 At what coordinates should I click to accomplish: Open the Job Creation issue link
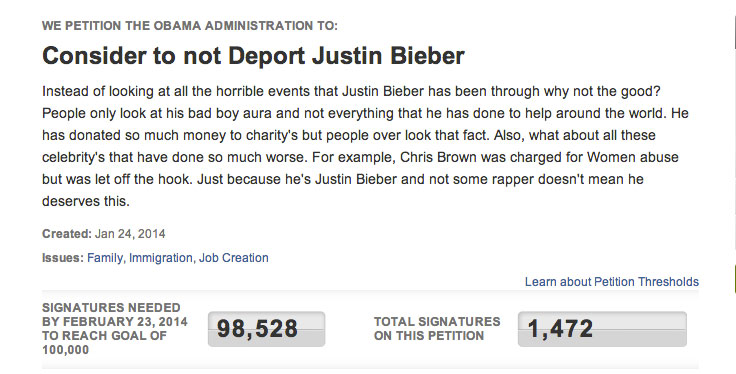[x=234, y=258]
